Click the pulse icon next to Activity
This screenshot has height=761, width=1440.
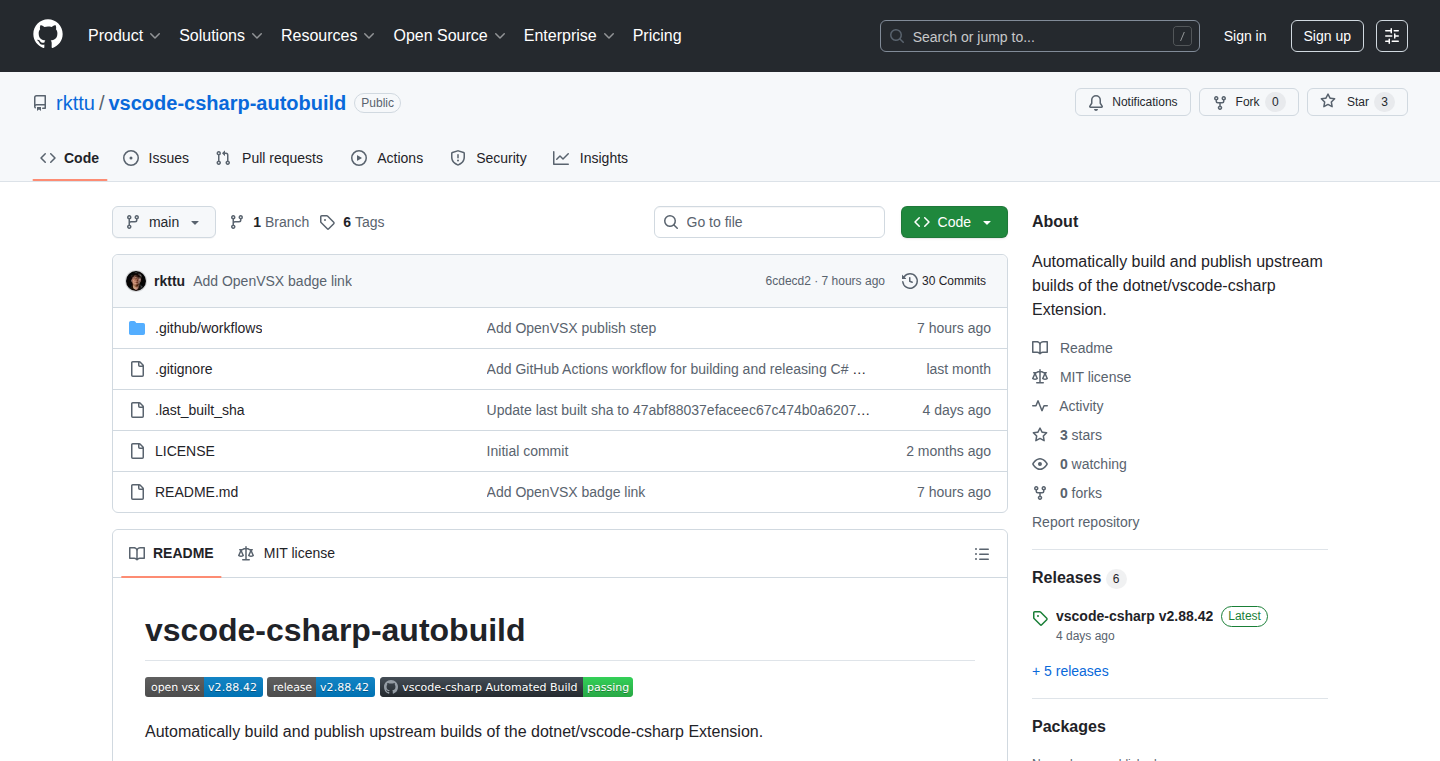pos(1040,406)
